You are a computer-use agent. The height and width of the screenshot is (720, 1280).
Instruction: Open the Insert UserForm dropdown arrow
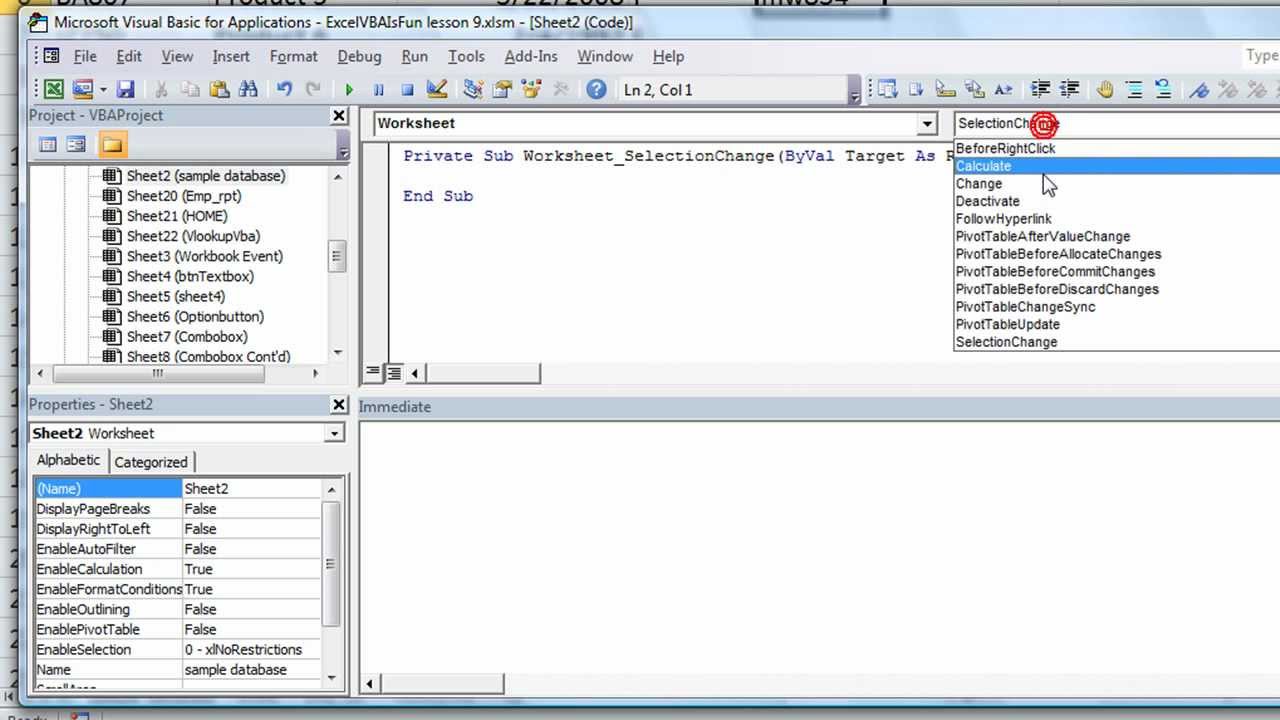click(x=101, y=90)
